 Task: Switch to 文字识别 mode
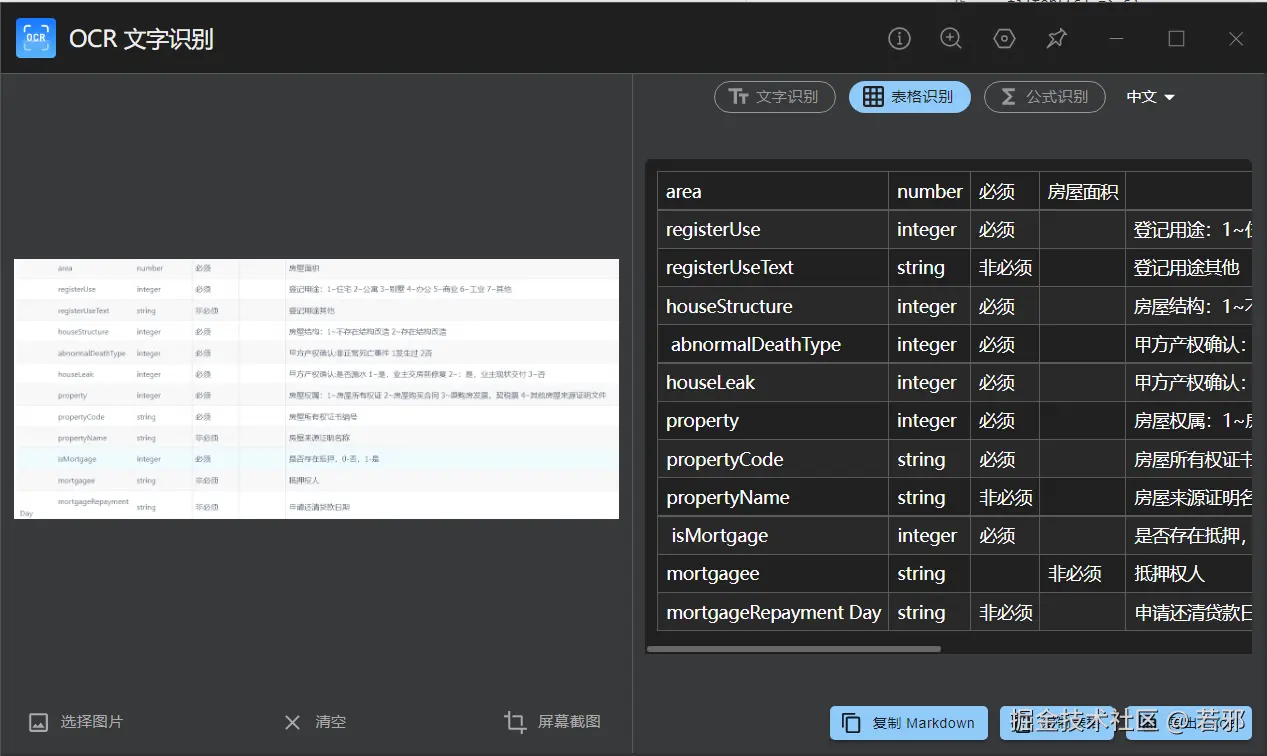coord(774,97)
